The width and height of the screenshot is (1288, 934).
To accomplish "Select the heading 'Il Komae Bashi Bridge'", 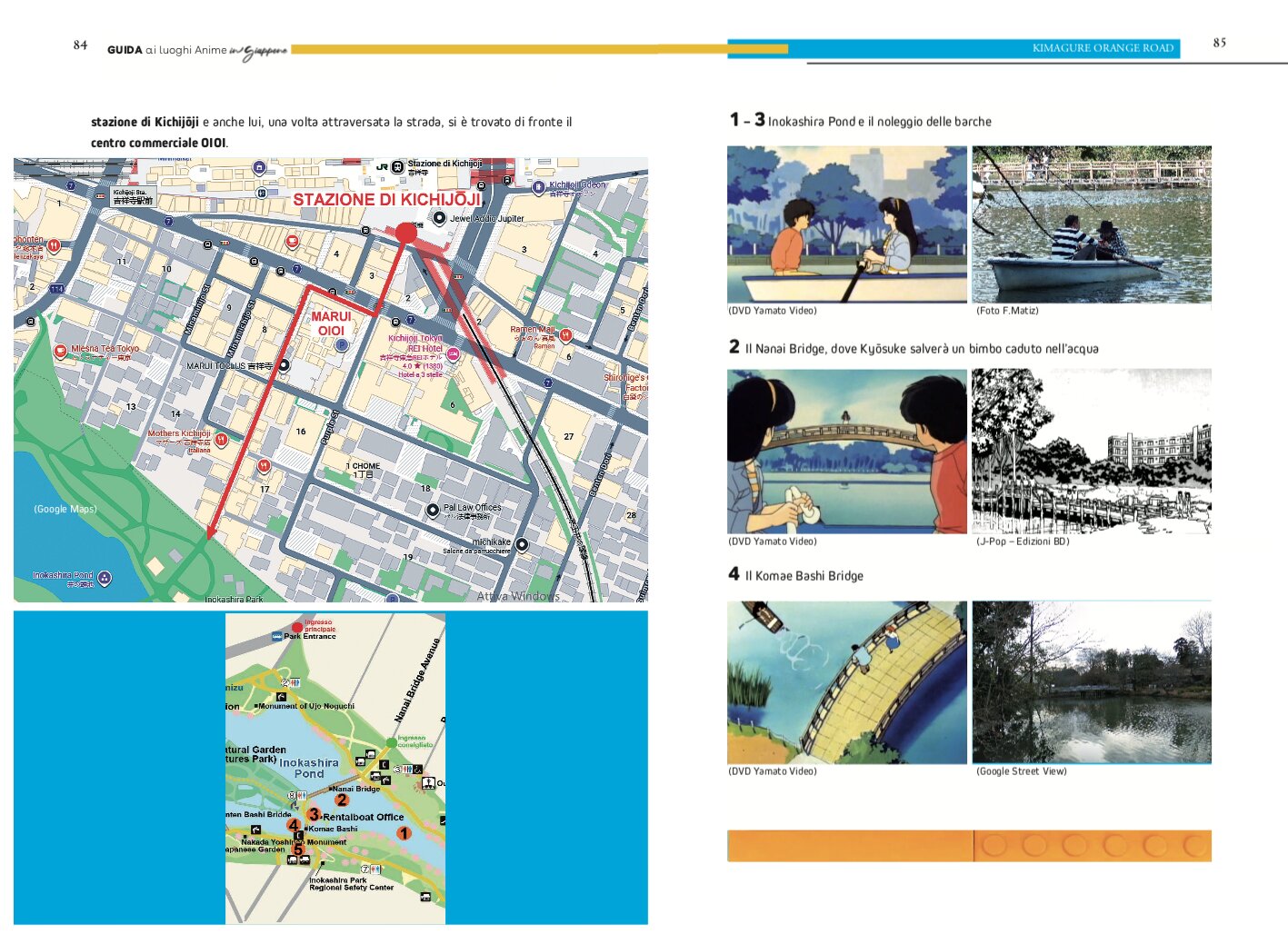I will 804,576.
